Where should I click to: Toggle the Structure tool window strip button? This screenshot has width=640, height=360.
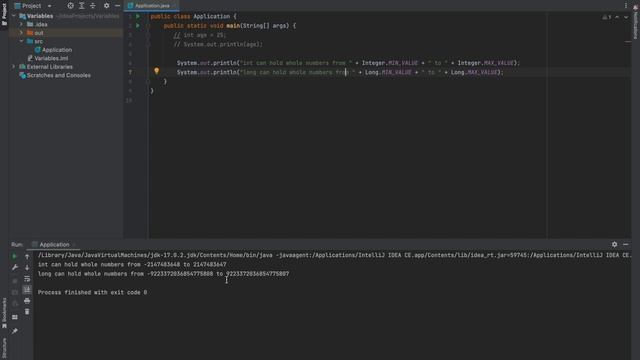pyautogui.click(x=4, y=348)
